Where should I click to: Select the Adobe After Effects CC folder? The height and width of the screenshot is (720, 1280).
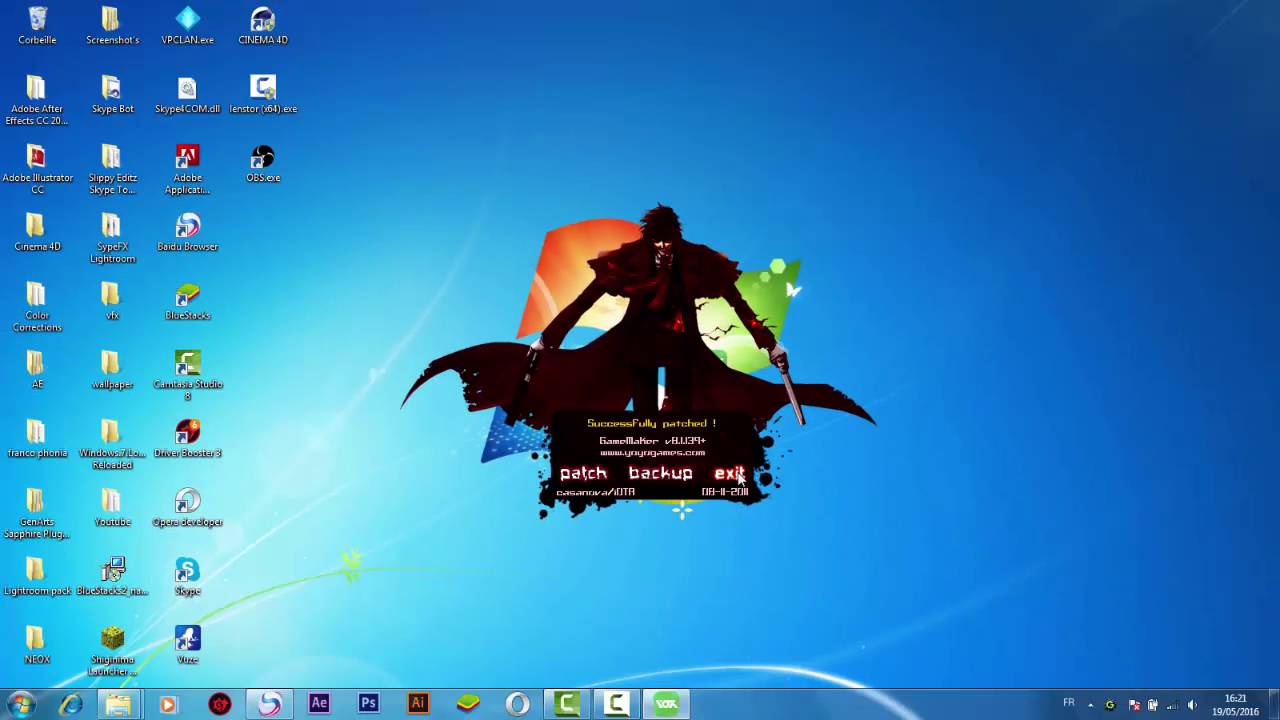click(x=37, y=100)
